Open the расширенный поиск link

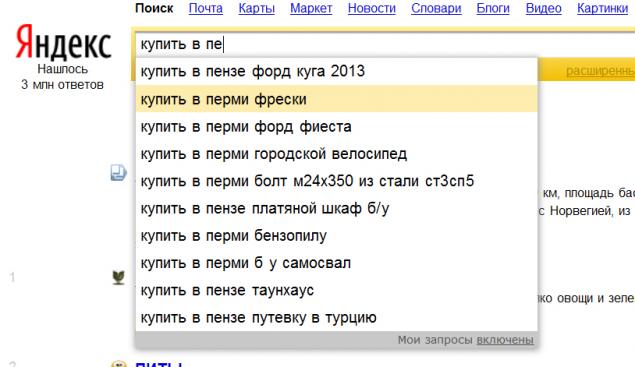point(600,71)
